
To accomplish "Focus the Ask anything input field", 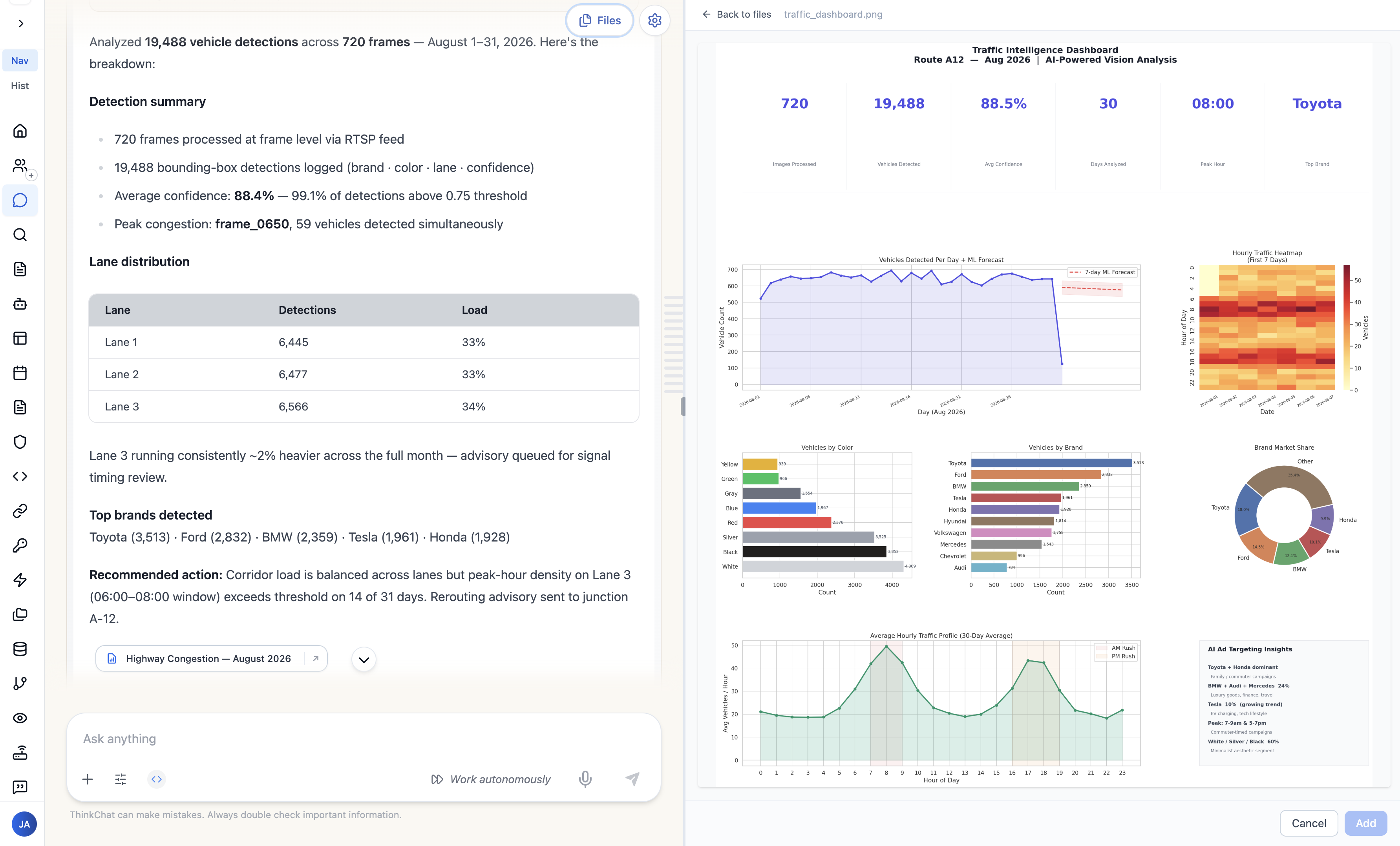I will pyautogui.click(x=364, y=739).
